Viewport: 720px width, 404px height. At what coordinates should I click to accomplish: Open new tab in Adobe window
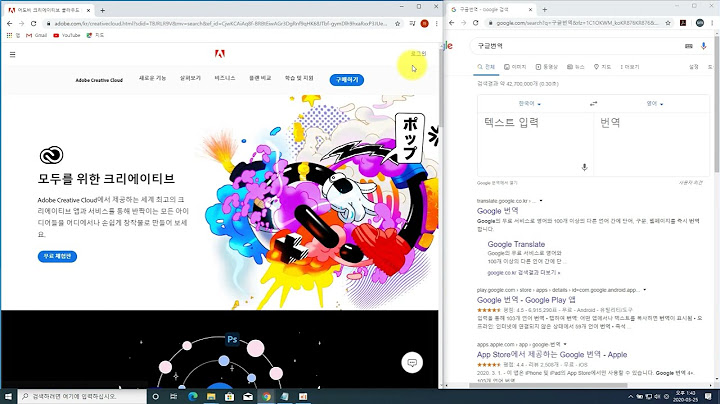click(102, 10)
